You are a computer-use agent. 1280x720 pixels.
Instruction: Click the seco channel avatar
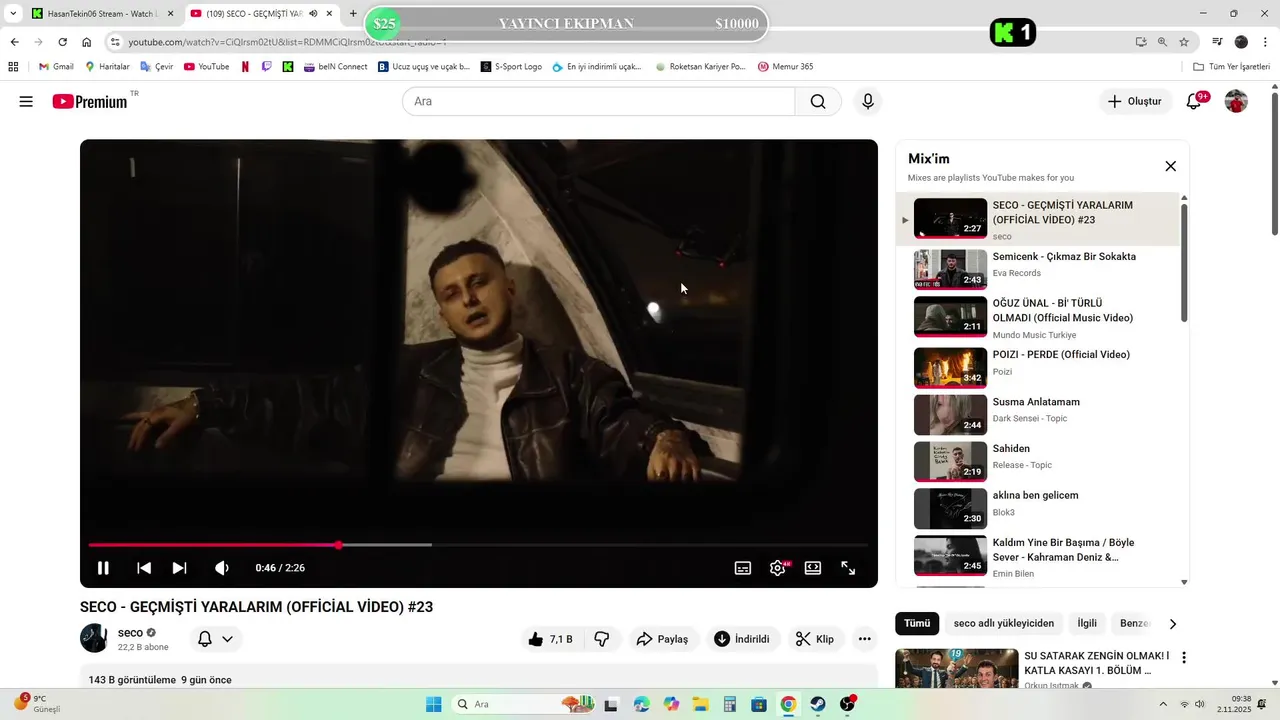pyautogui.click(x=94, y=638)
